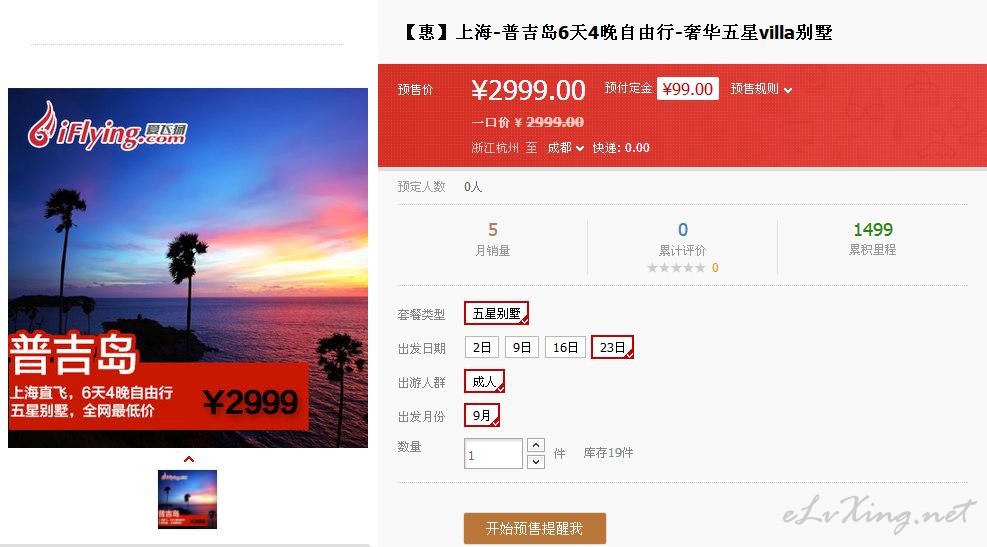Image resolution: width=987 pixels, height=547 pixels.
Task: Choose departure date 2日
Action: pyautogui.click(x=482, y=347)
